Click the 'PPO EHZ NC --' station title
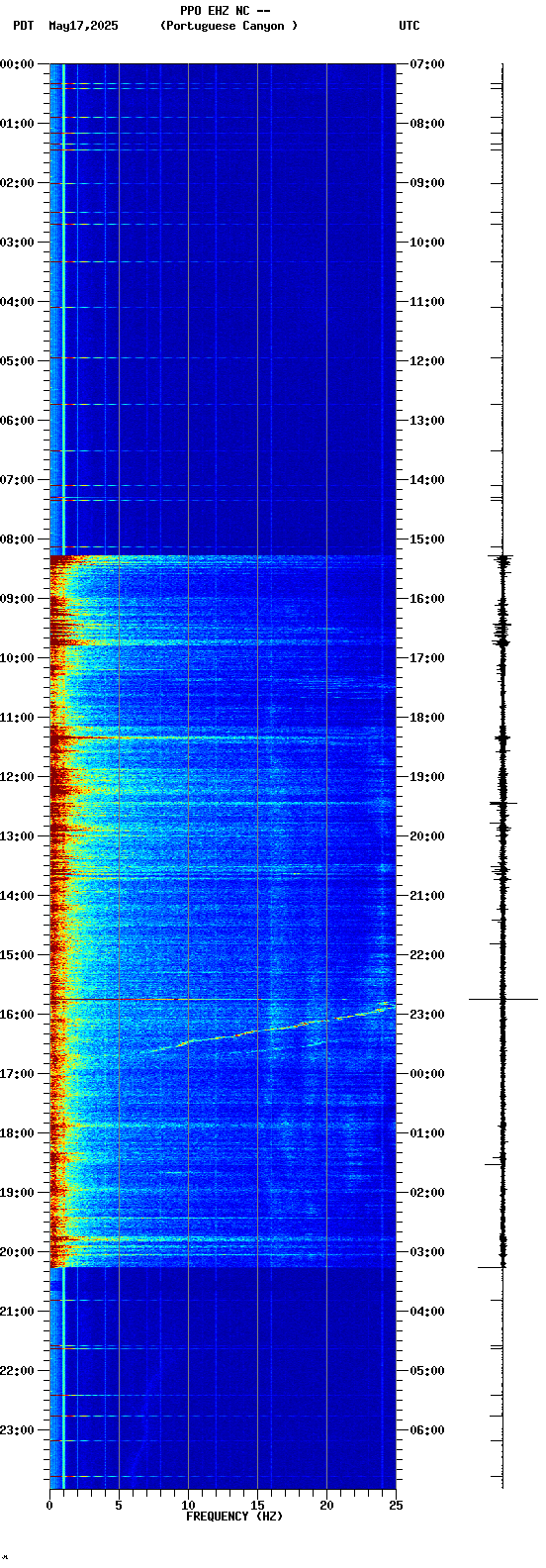546x1568 pixels. [x=226, y=11]
